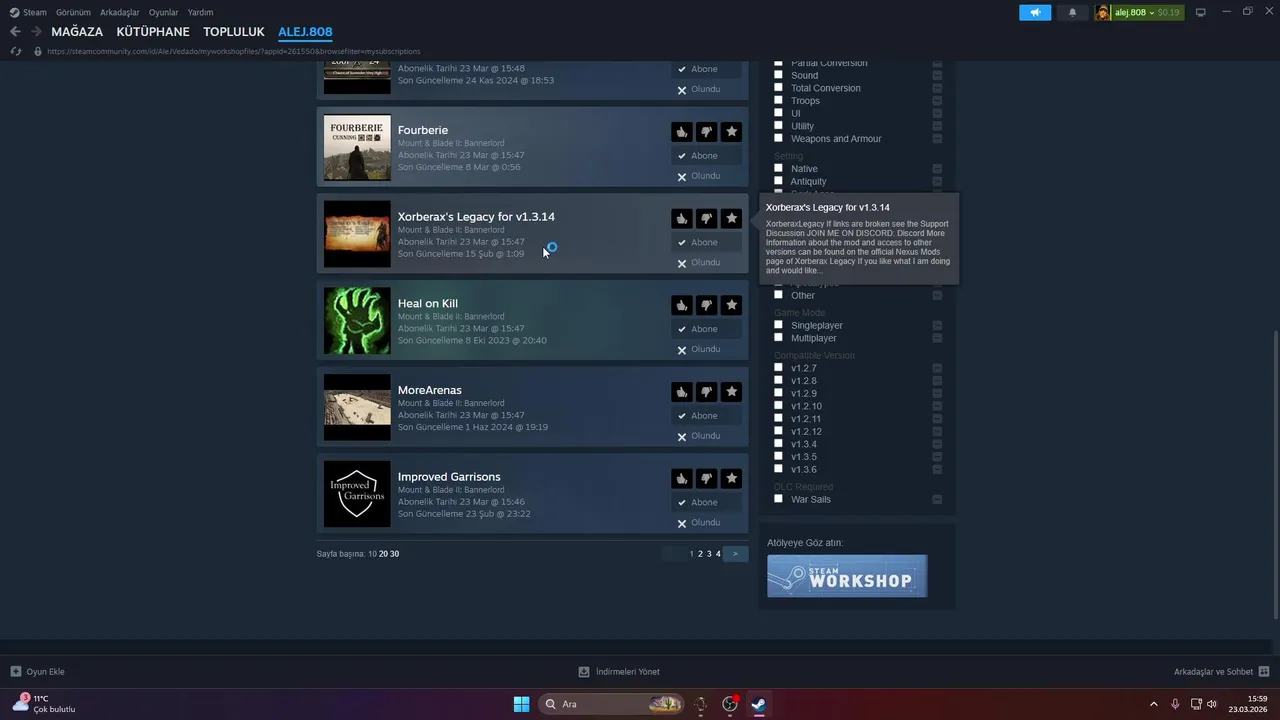Viewport: 1280px width, 720px height.
Task: Check the v1.2.7 version filter
Action: click(778, 368)
